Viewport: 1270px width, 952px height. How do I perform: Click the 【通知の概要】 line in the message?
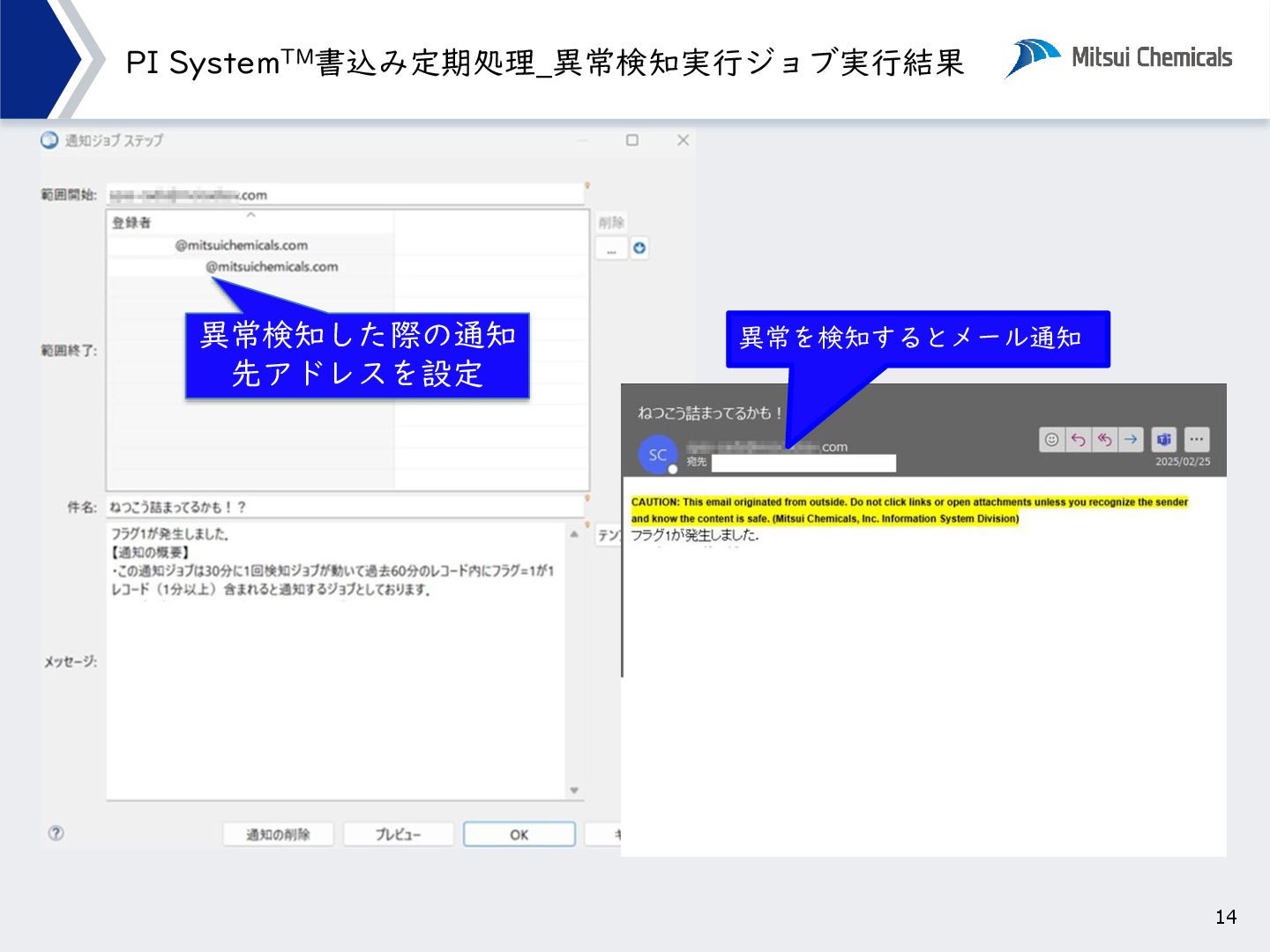[x=150, y=552]
